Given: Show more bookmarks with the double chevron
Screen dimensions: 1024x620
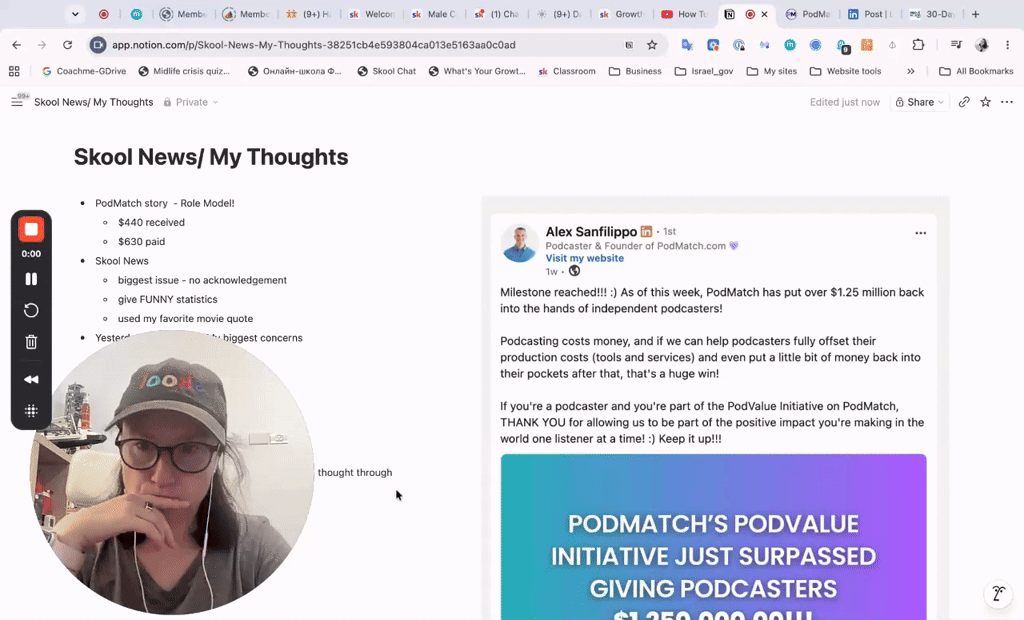Looking at the screenshot, I should click(x=910, y=71).
